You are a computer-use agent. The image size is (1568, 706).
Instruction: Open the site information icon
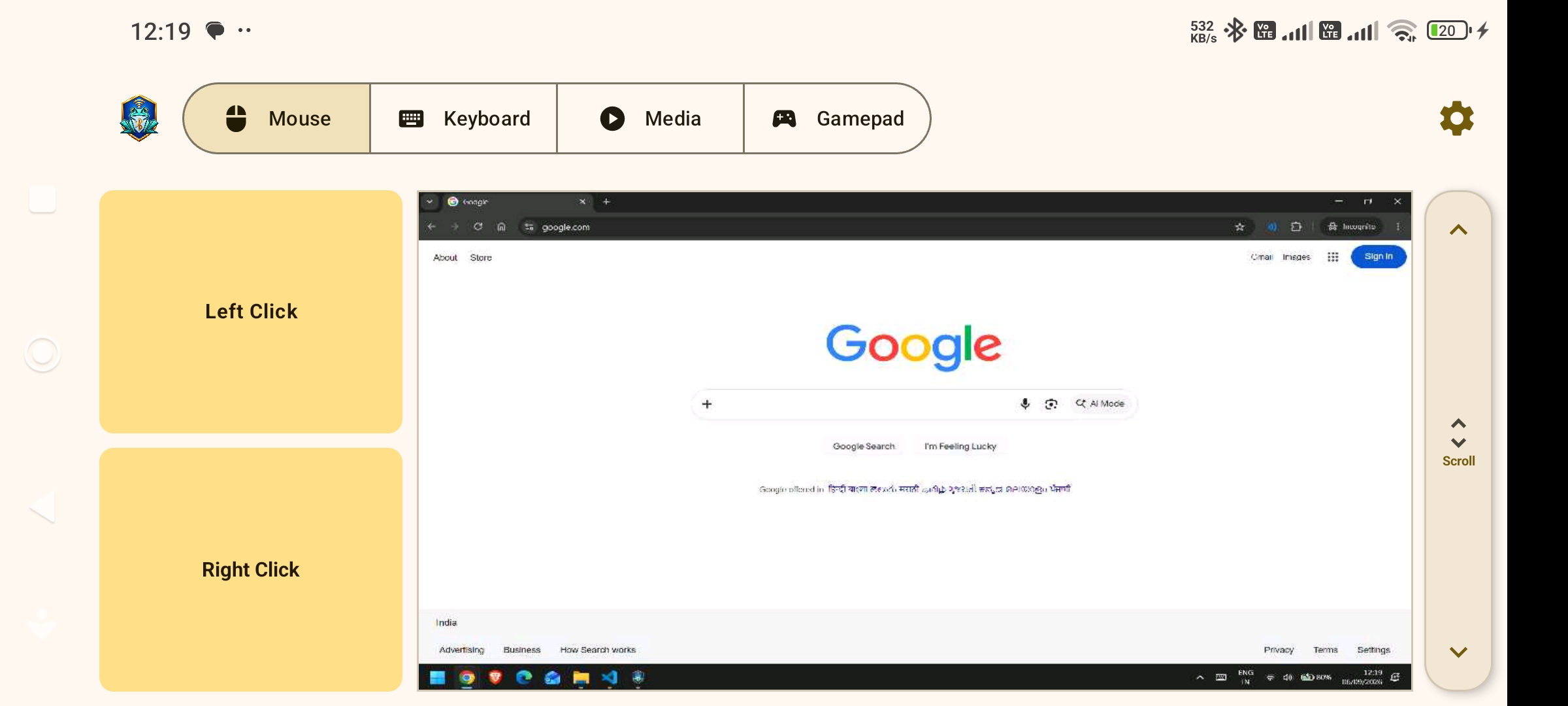point(529,227)
